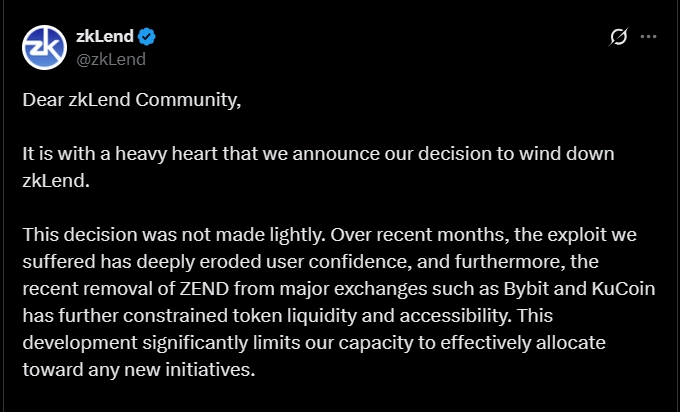
Task: Open the @zkLend handle link
Action: click(x=111, y=59)
